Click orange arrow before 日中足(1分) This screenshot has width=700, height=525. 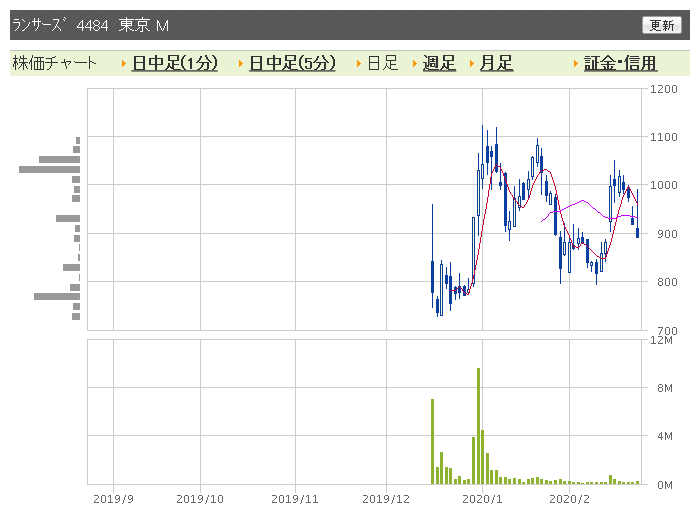tap(124, 63)
